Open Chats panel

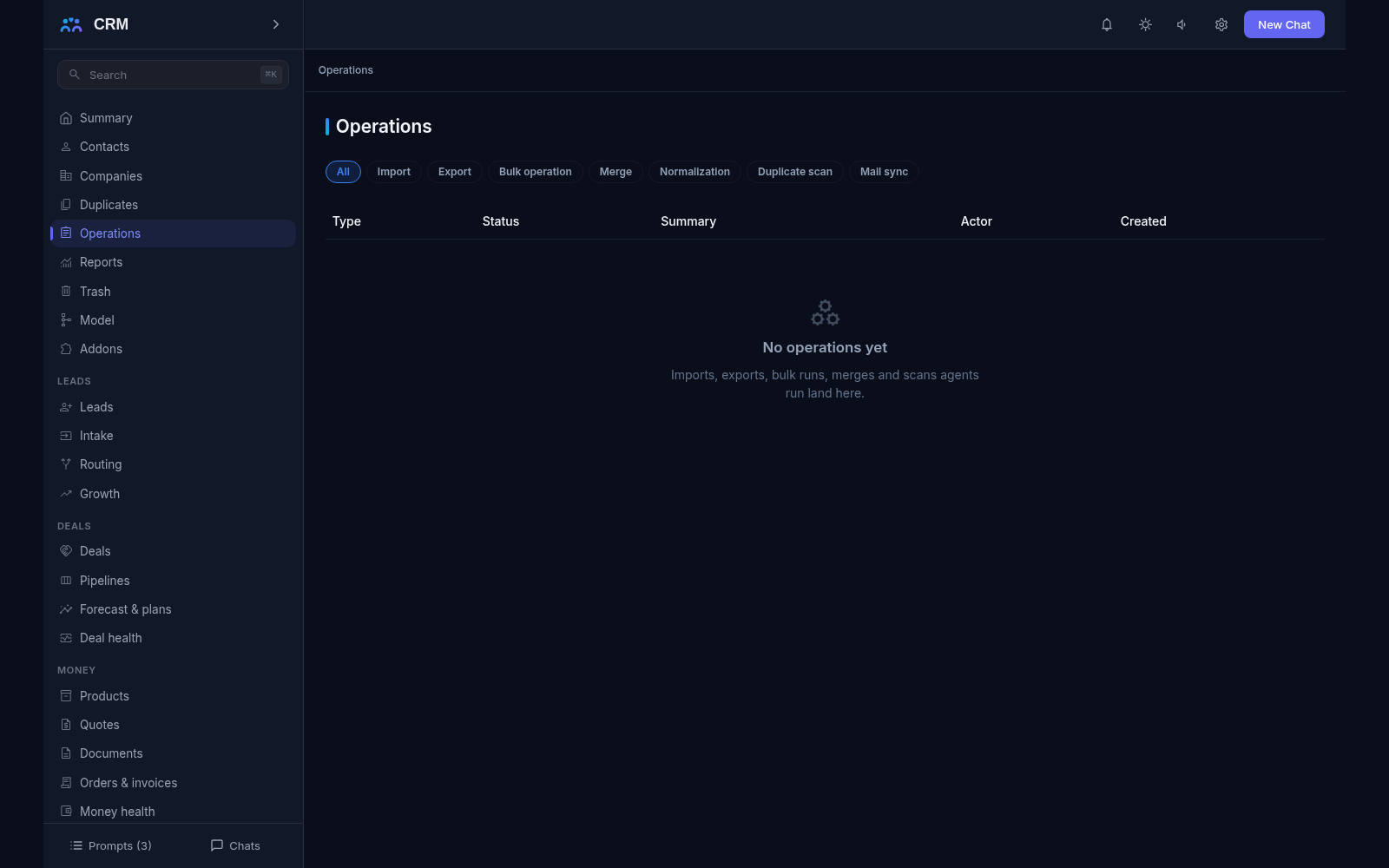[x=235, y=845]
